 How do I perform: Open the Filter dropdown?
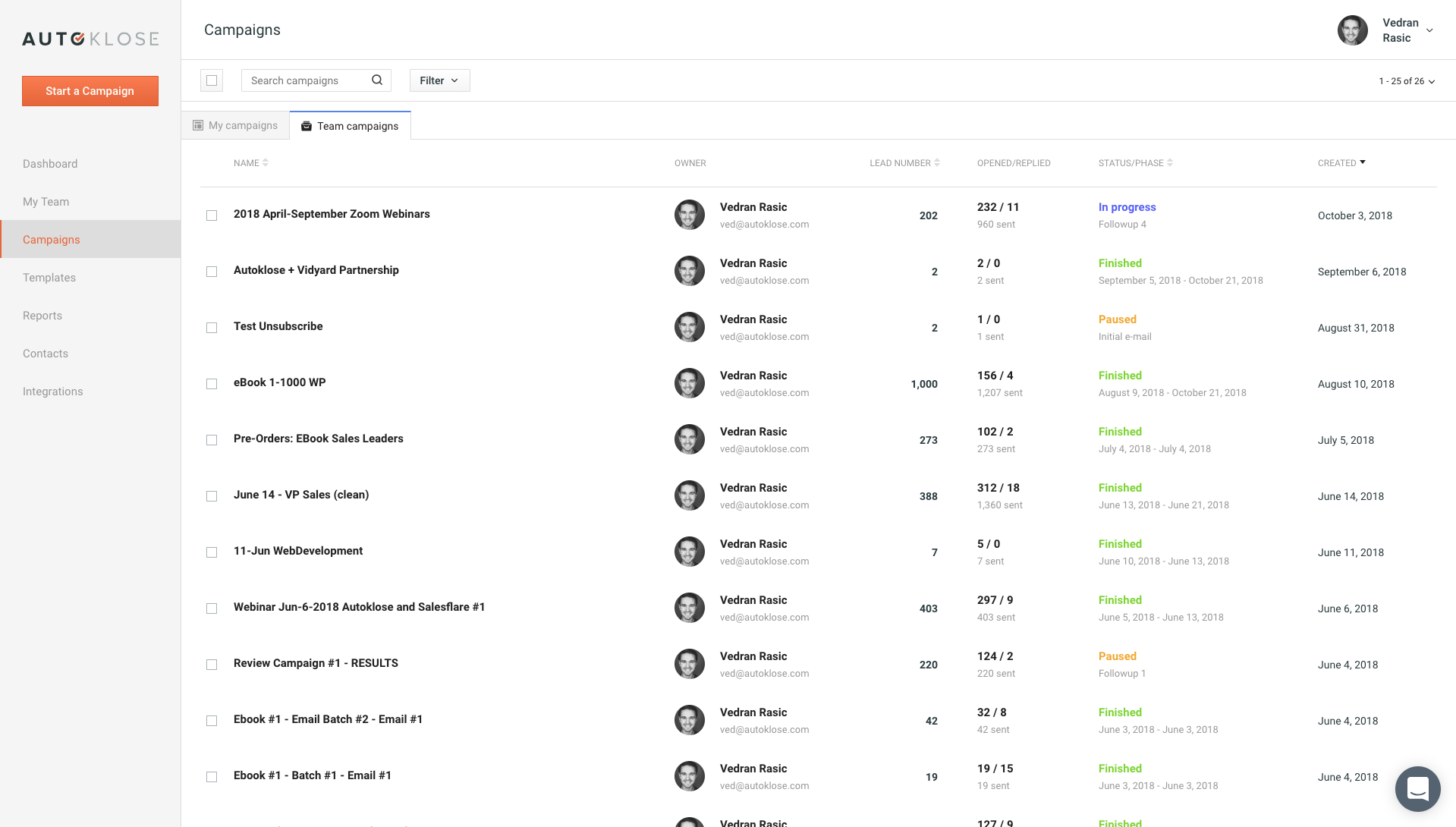click(439, 80)
